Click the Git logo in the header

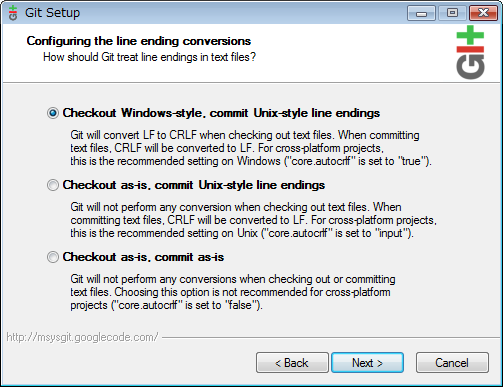pyautogui.click(x=470, y=52)
